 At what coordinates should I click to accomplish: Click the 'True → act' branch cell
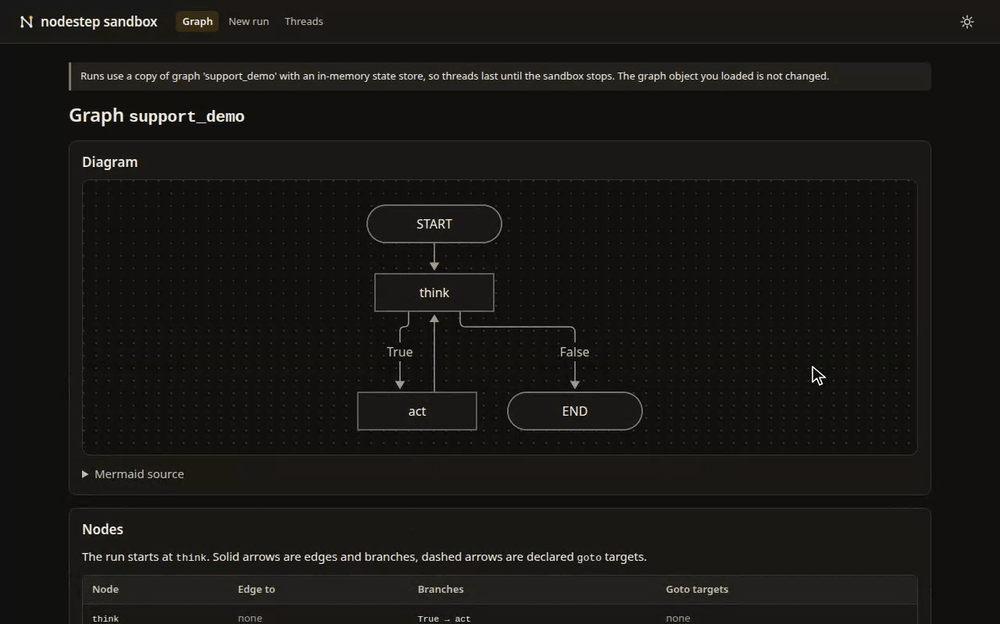(444, 618)
